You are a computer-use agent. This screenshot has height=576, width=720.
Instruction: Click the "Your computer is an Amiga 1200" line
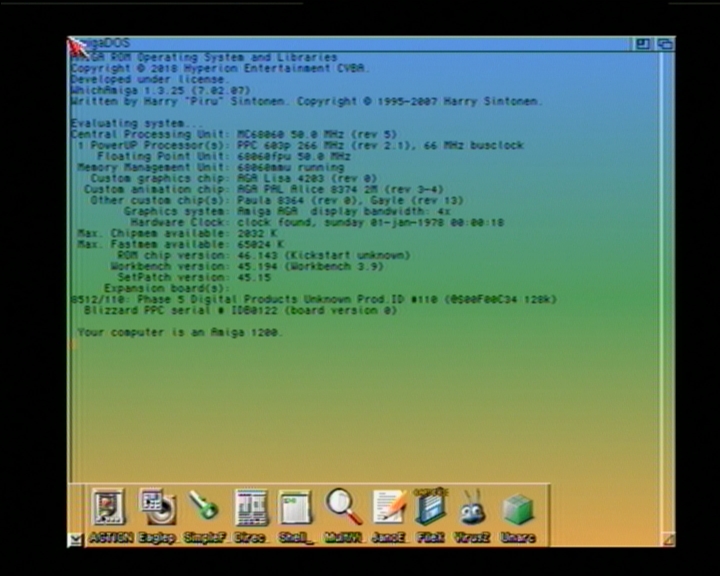click(x=180, y=332)
